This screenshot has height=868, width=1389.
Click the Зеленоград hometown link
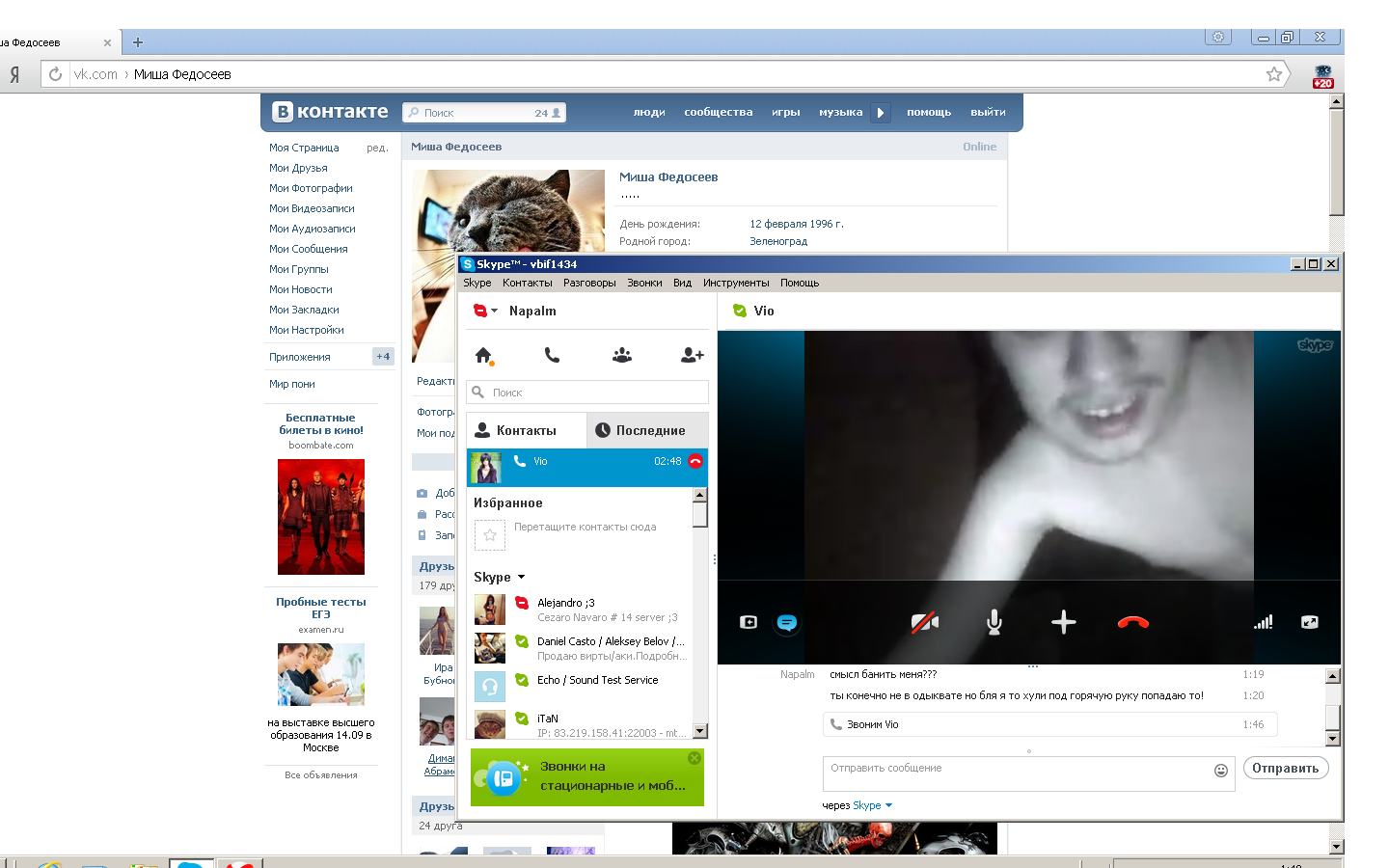(x=778, y=241)
